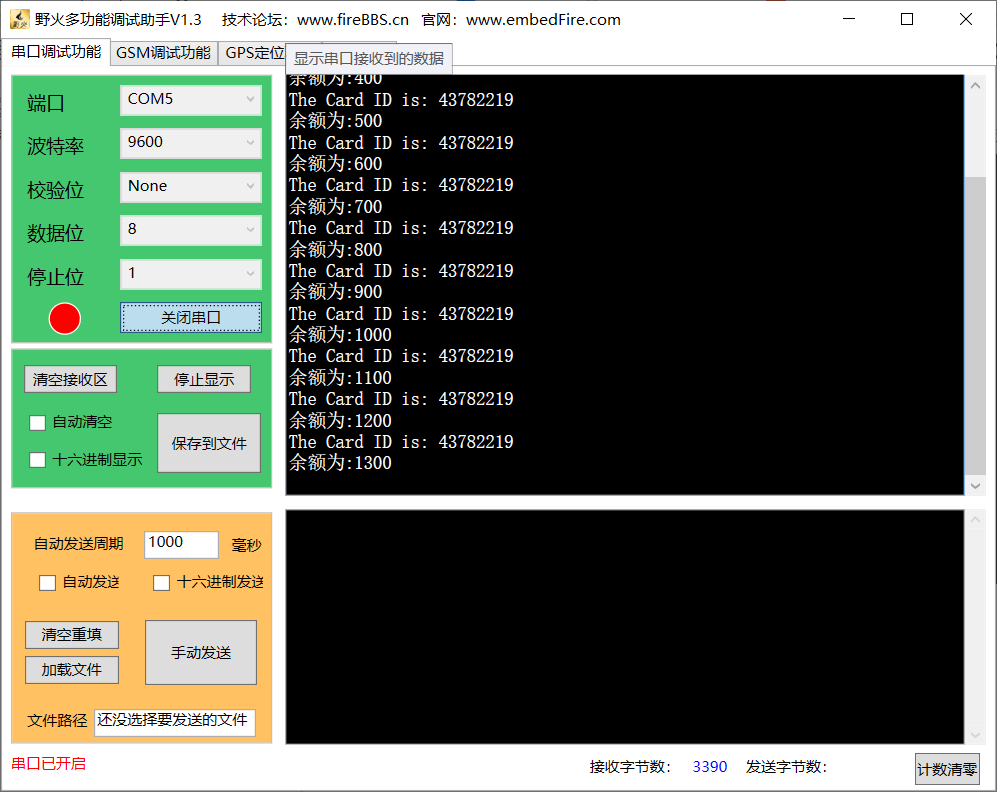
Task: Click the send text area
Action: point(624,626)
